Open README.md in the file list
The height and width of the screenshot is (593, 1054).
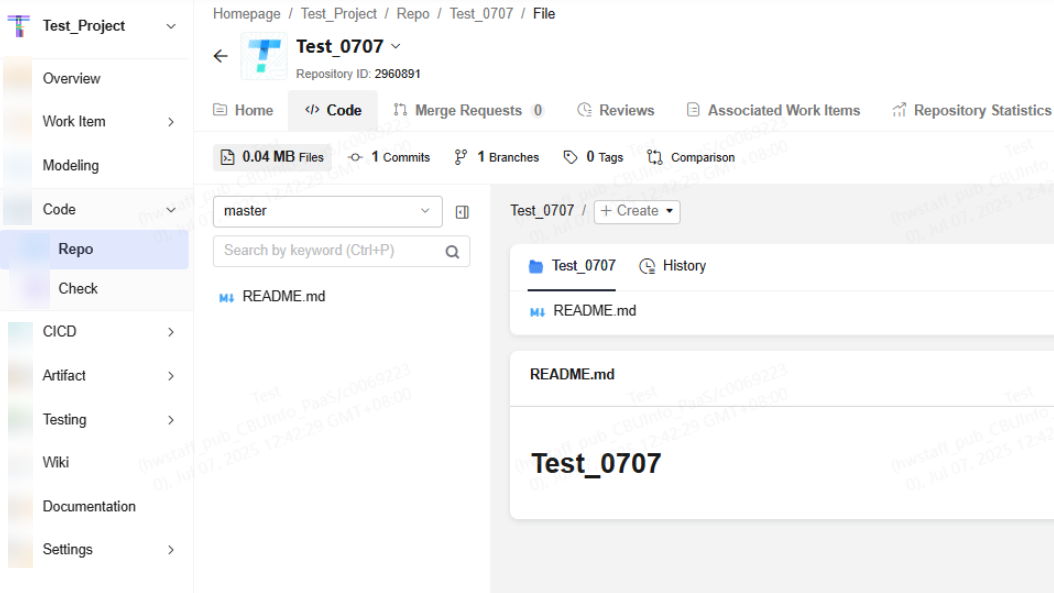(x=594, y=311)
